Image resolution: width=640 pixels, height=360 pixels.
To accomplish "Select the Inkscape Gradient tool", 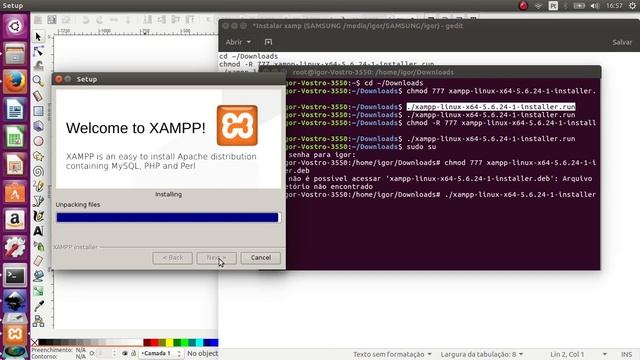I will [x=38, y=291].
